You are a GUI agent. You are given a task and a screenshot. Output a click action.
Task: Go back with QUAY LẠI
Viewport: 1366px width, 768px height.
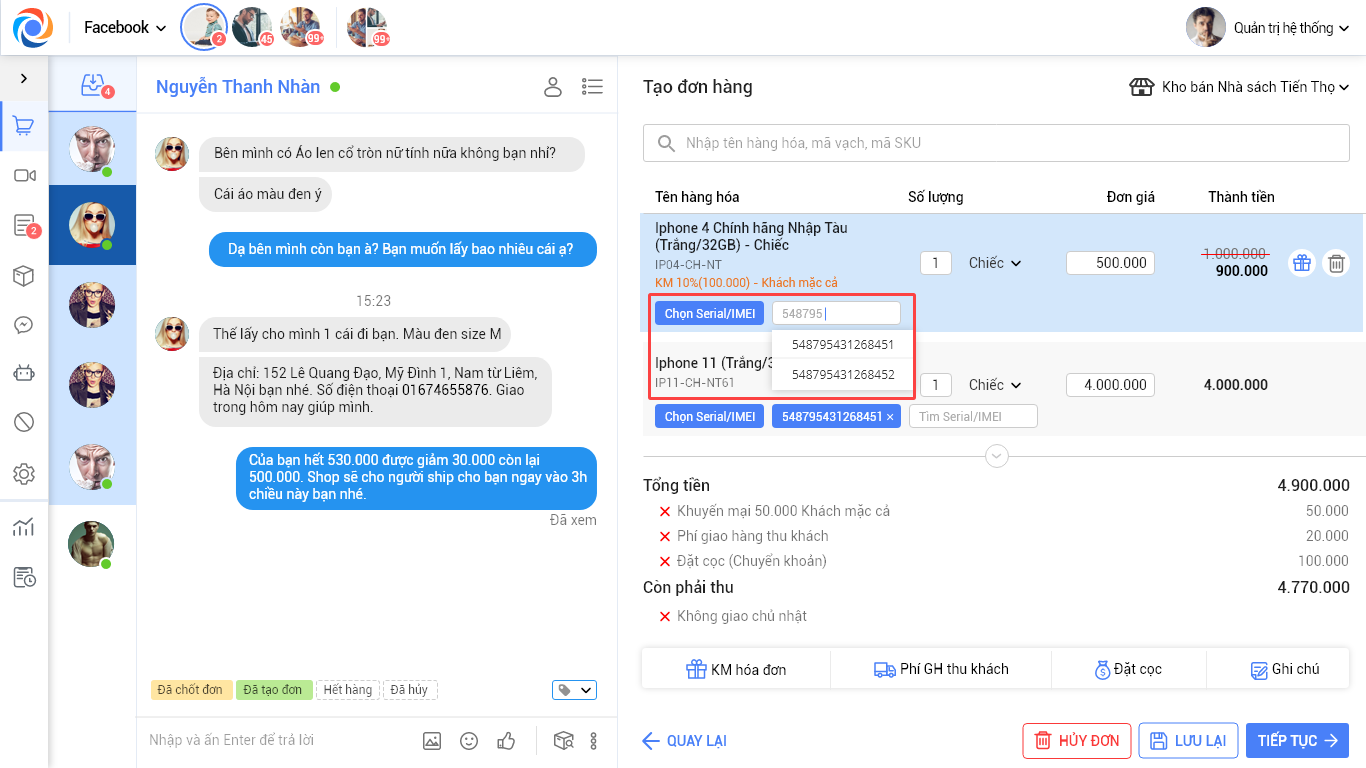685,741
